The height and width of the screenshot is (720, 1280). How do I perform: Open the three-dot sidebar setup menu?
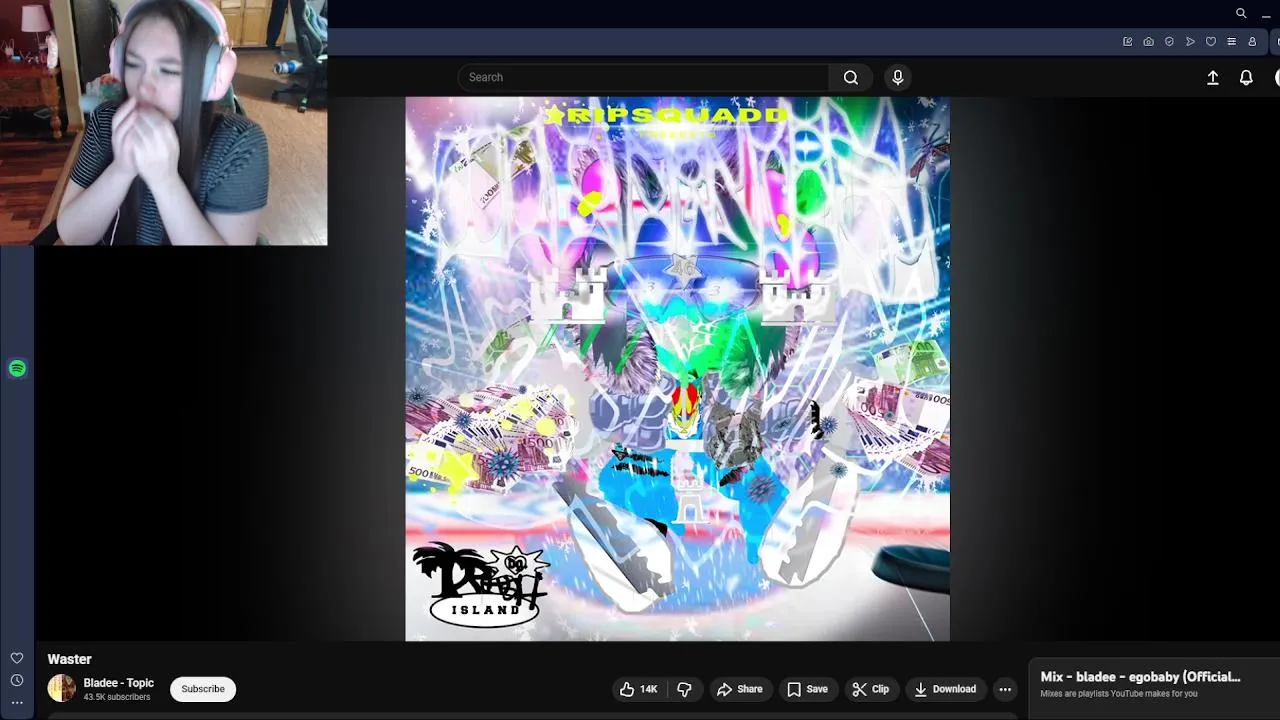tap(17, 702)
